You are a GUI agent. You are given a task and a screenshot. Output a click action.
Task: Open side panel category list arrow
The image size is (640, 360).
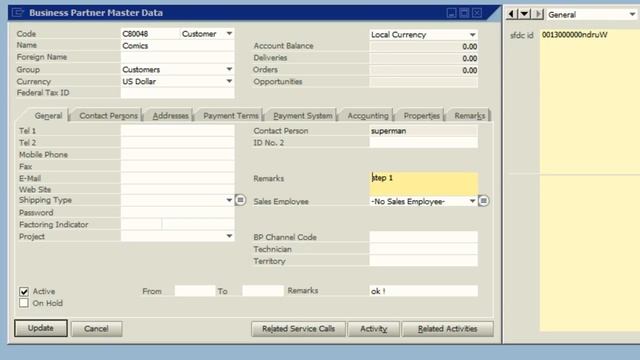524,14
